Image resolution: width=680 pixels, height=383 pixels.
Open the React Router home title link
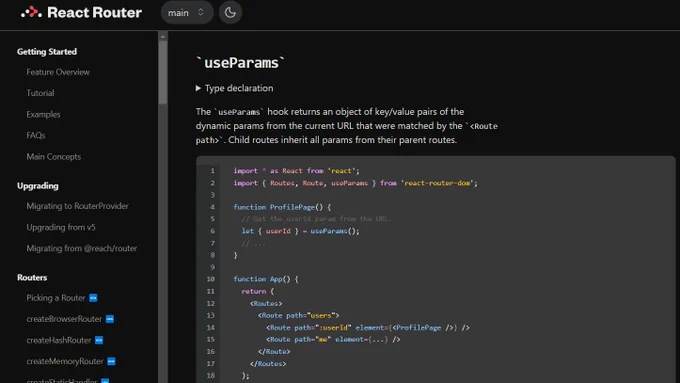94,13
